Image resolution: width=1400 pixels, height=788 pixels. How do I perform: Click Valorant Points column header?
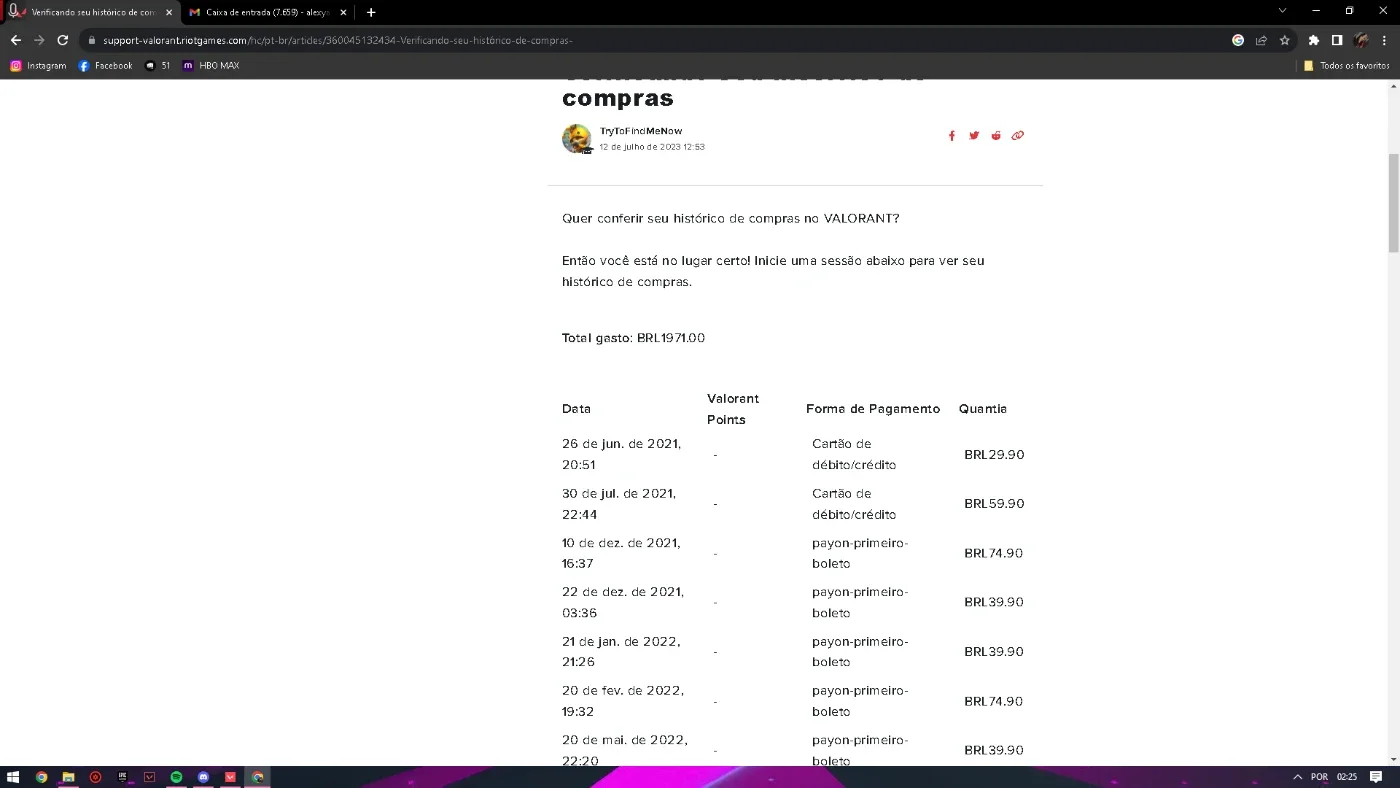coord(733,409)
